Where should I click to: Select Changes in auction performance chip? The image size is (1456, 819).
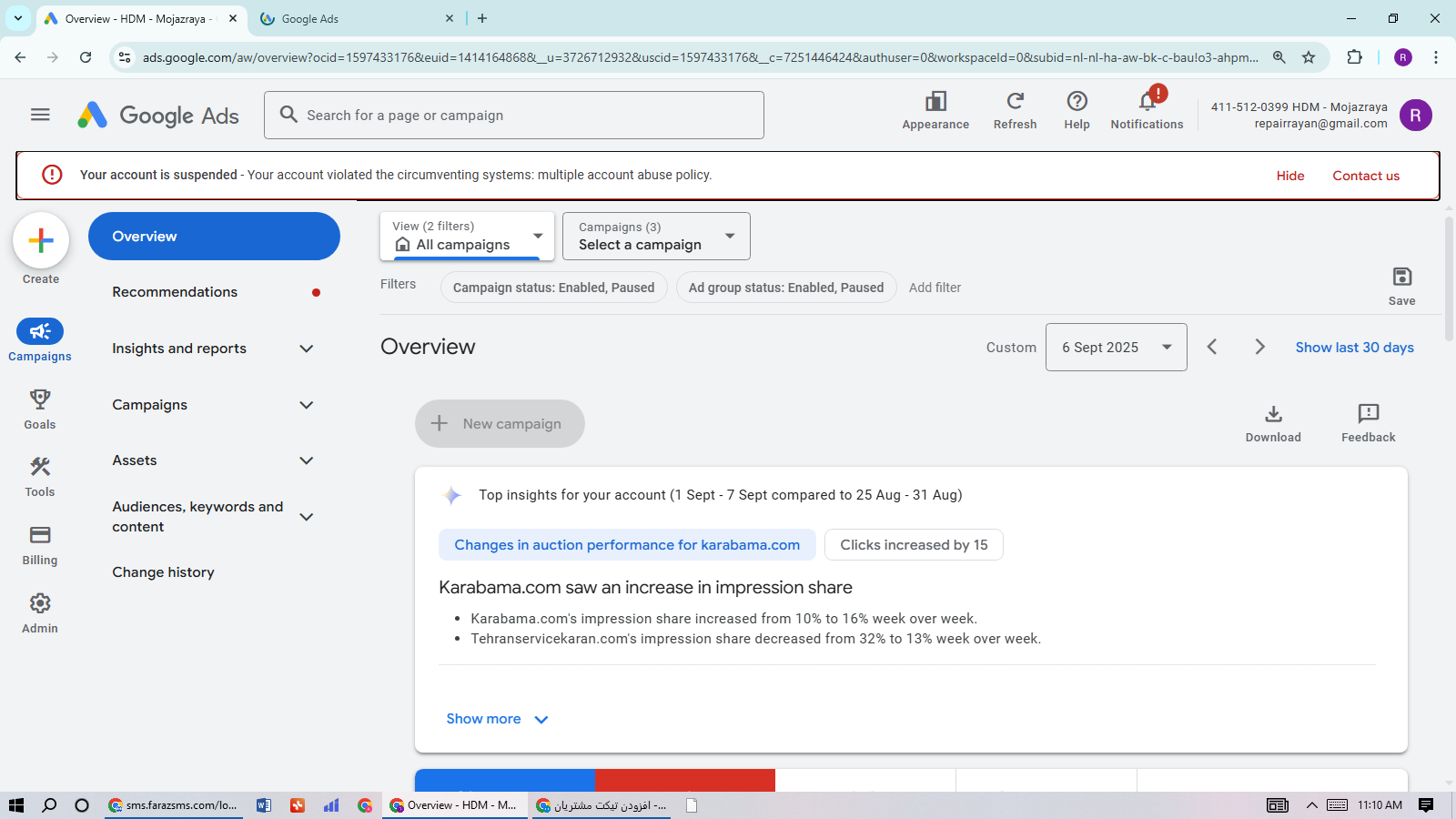(627, 545)
